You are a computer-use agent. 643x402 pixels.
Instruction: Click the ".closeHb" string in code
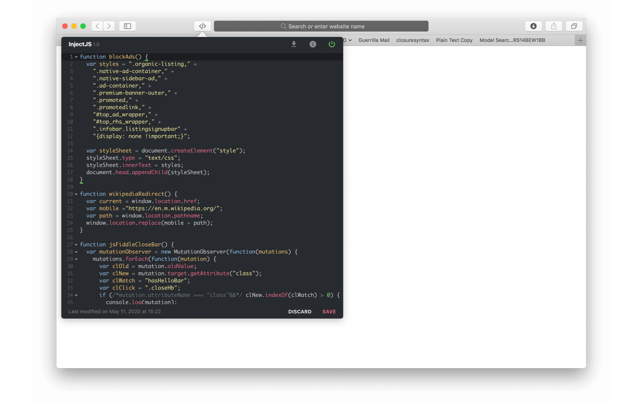[x=161, y=288]
